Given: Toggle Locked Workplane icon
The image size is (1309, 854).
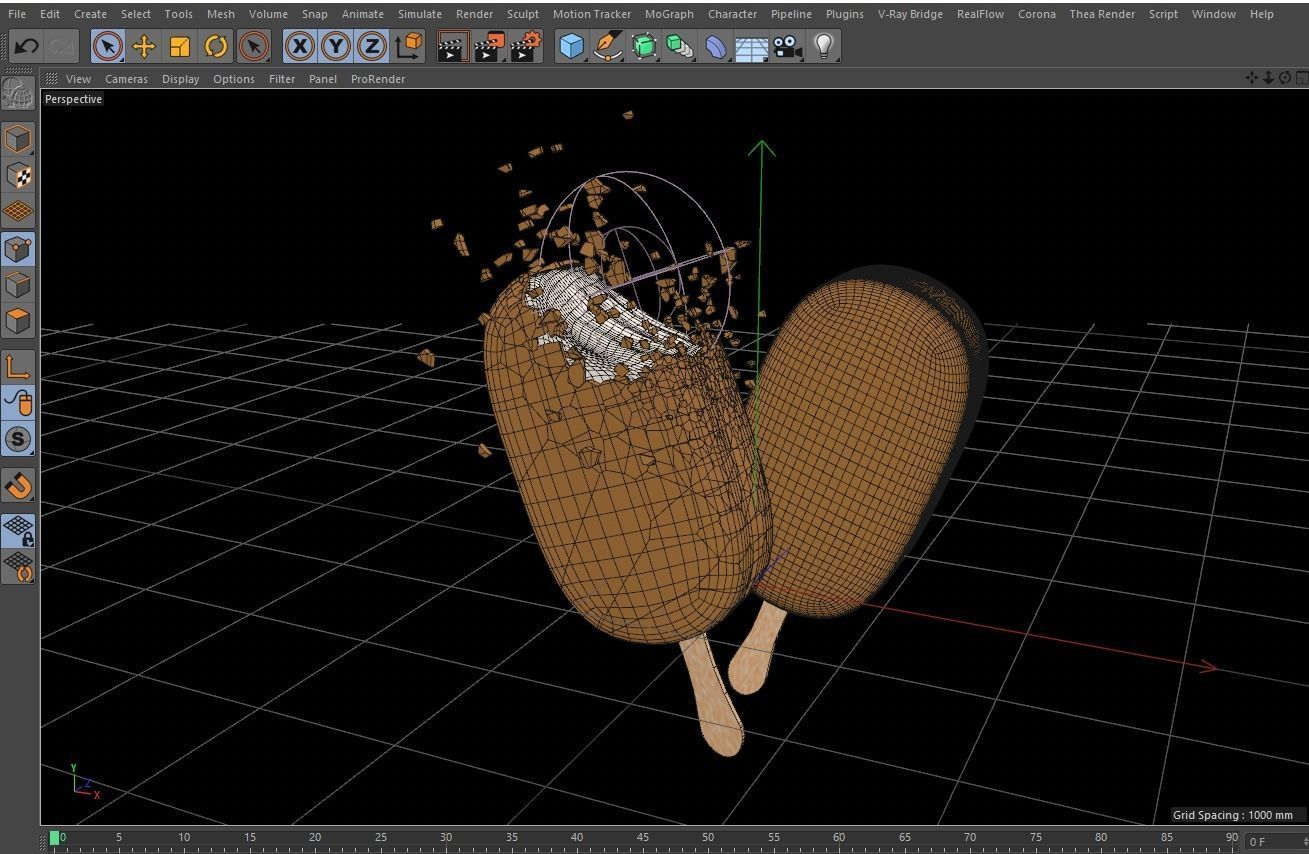Looking at the screenshot, I should [x=17, y=531].
